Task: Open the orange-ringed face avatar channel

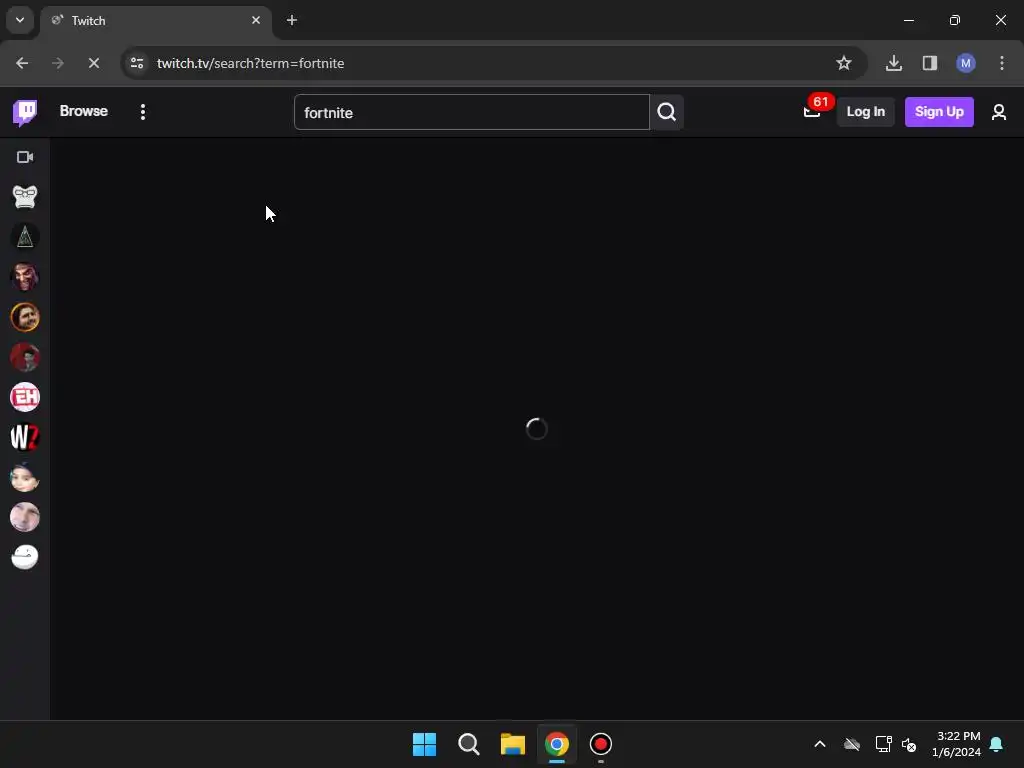Action: (x=25, y=317)
